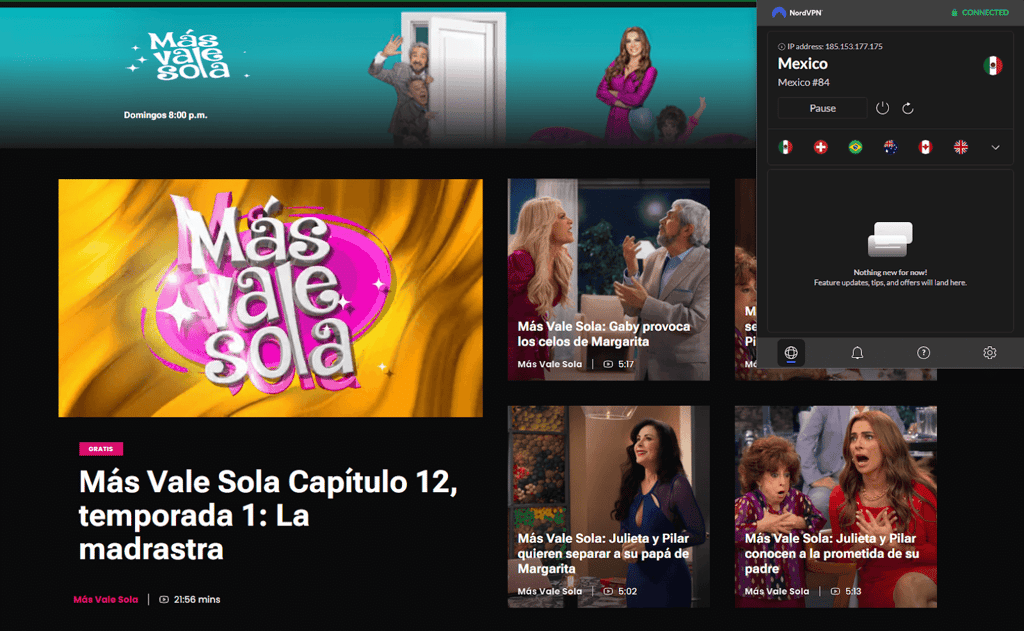Click the IP address info icon

pyautogui.click(x=781, y=46)
